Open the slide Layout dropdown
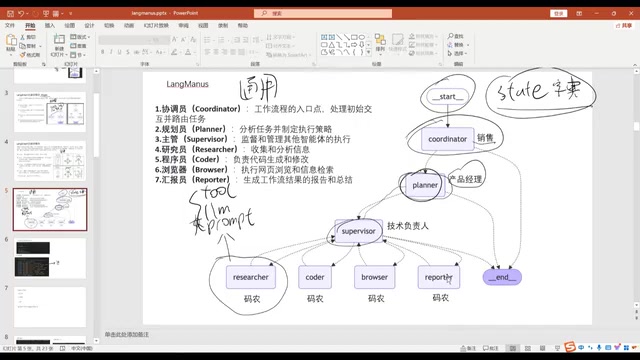The image size is (640, 360). [80, 37]
